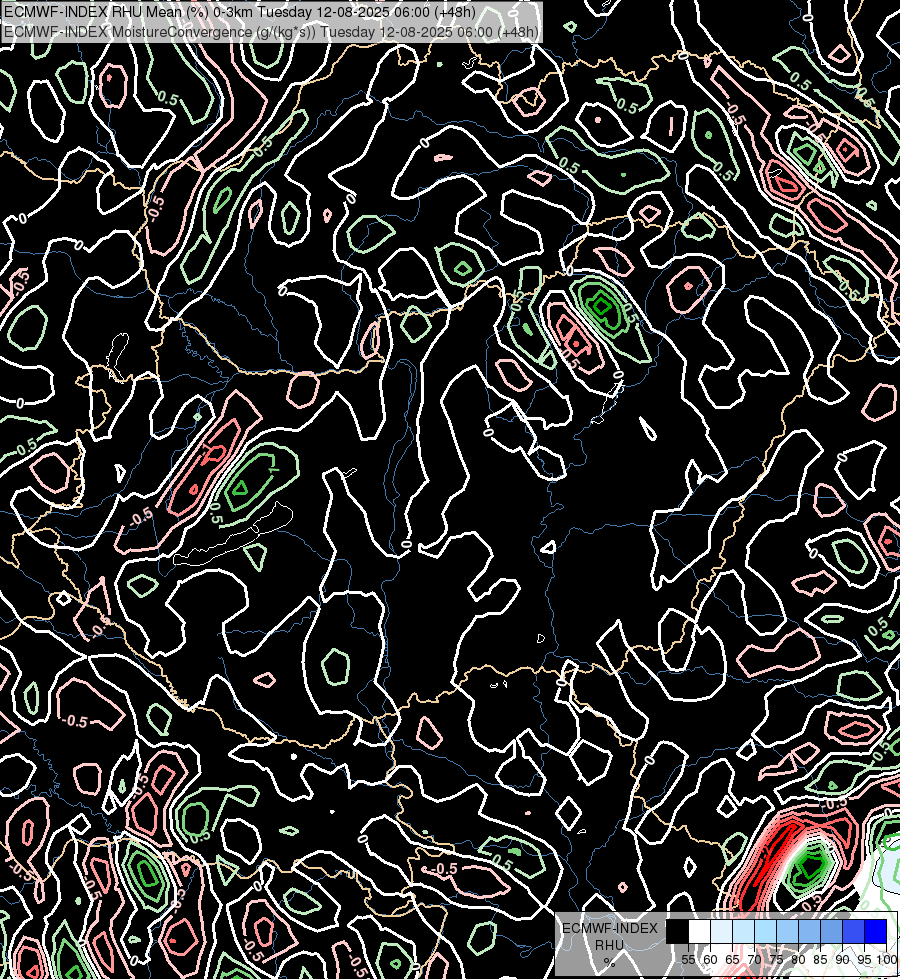
Task: Click the legend tick value 85
Action: tap(821, 960)
